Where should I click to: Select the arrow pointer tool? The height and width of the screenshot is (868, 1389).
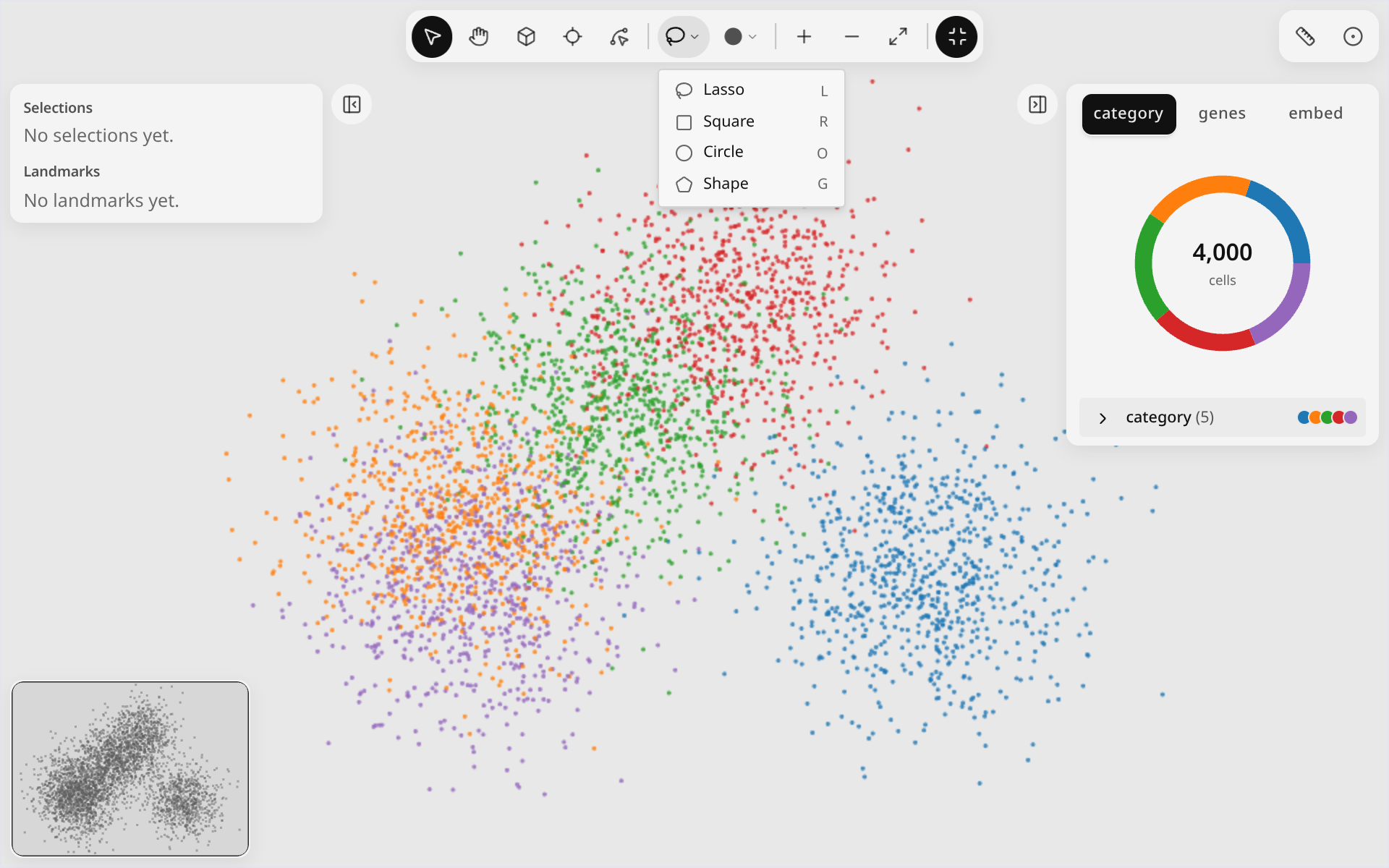click(x=432, y=37)
